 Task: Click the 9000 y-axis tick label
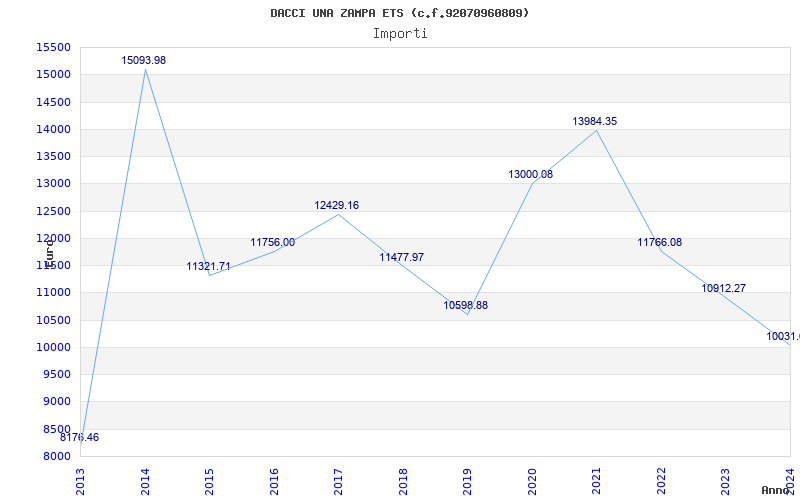[x=56, y=402]
